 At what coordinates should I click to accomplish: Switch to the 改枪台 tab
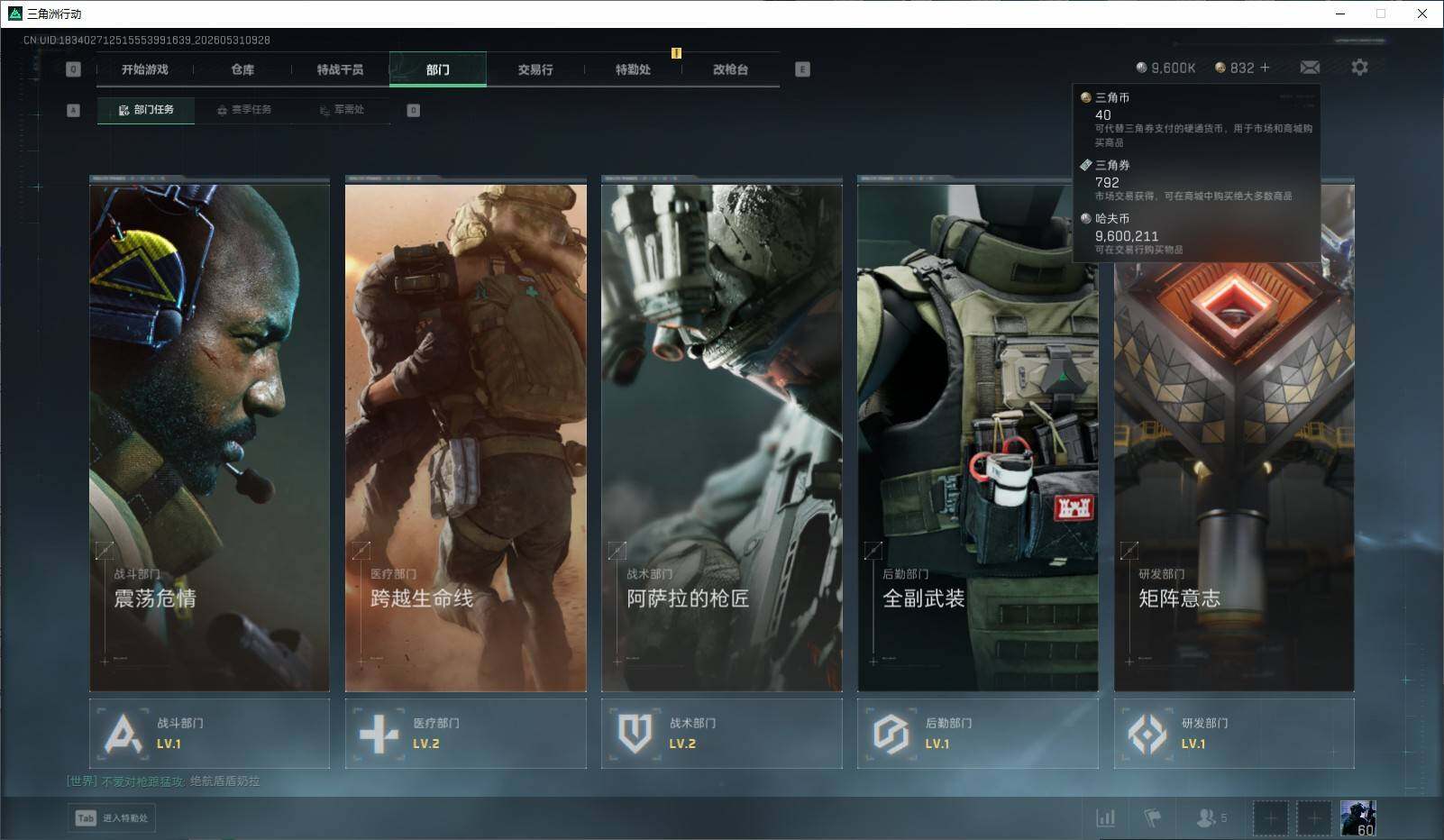tap(730, 69)
